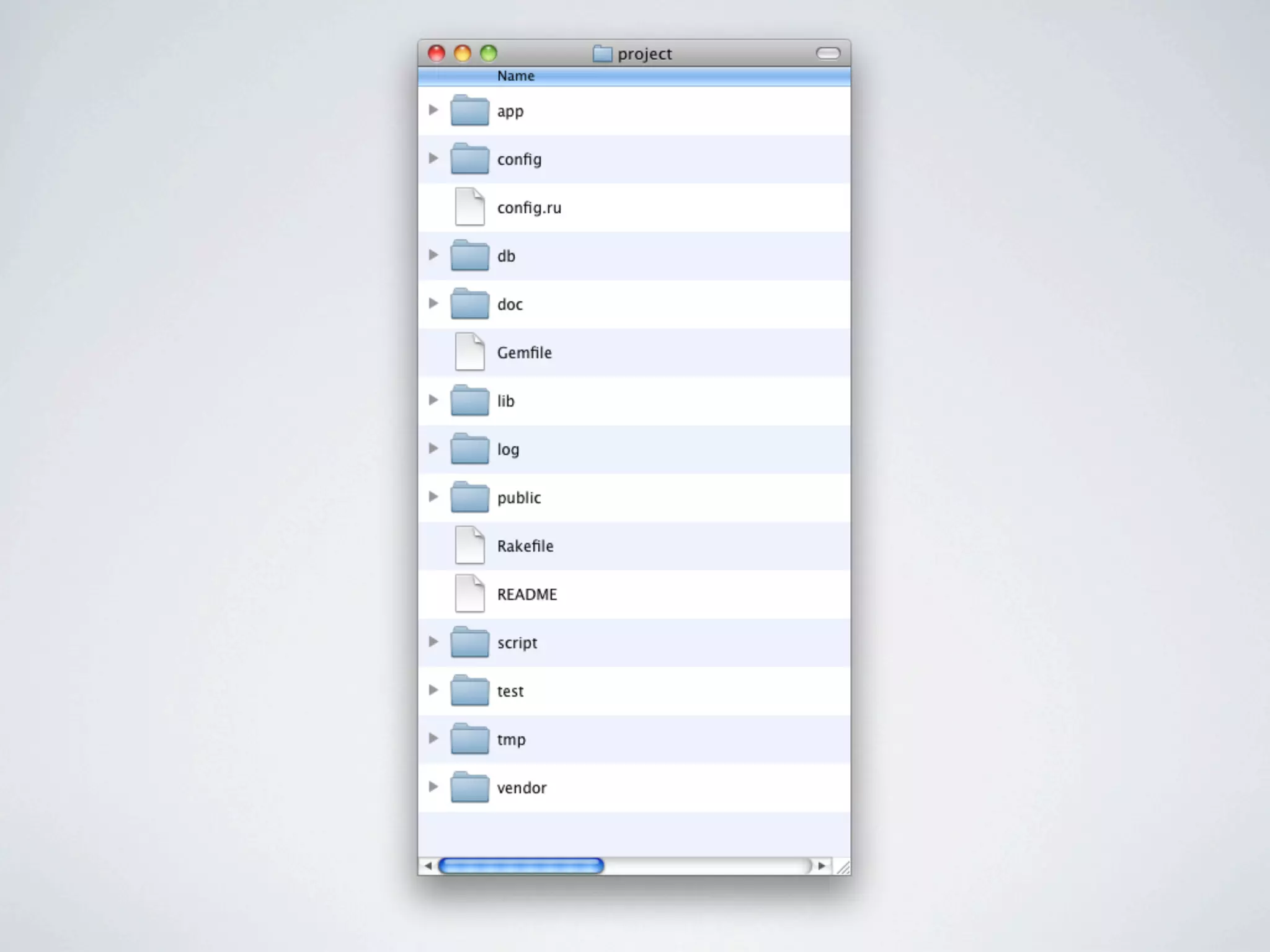
Task: Expand the config folder disclosure triangle
Action: (x=433, y=159)
